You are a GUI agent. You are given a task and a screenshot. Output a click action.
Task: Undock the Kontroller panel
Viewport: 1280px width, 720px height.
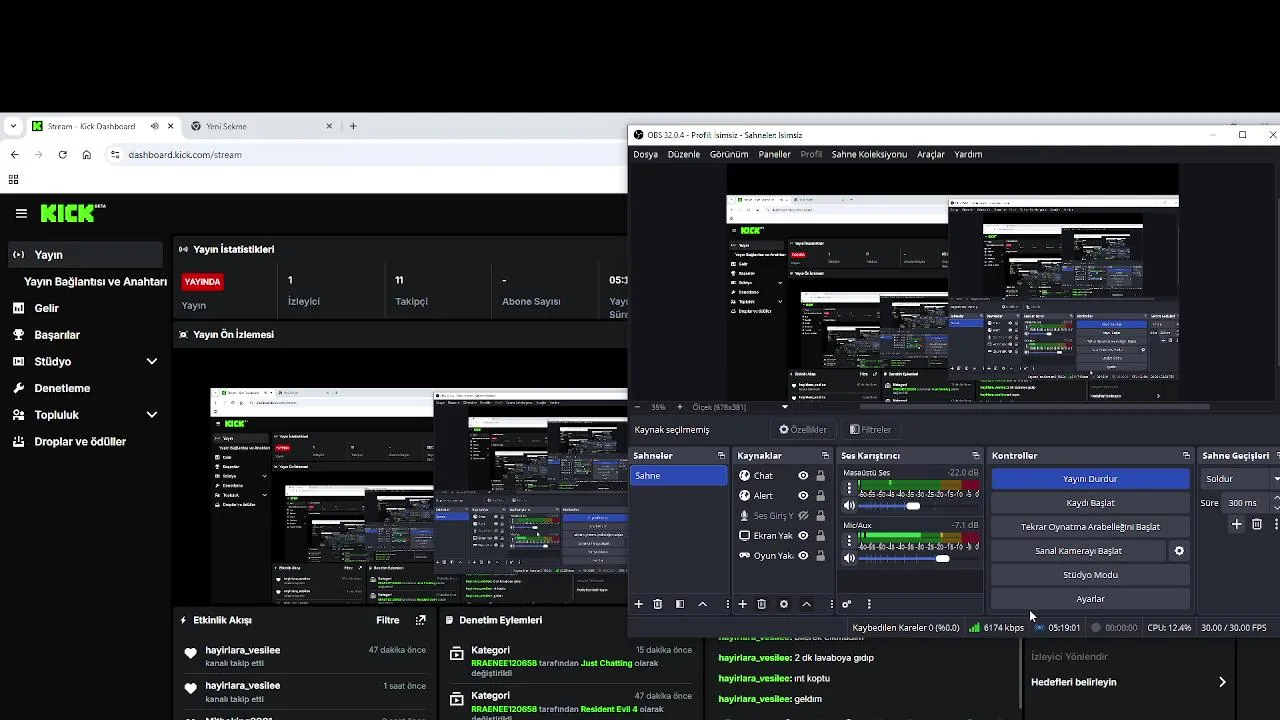[x=1186, y=456]
